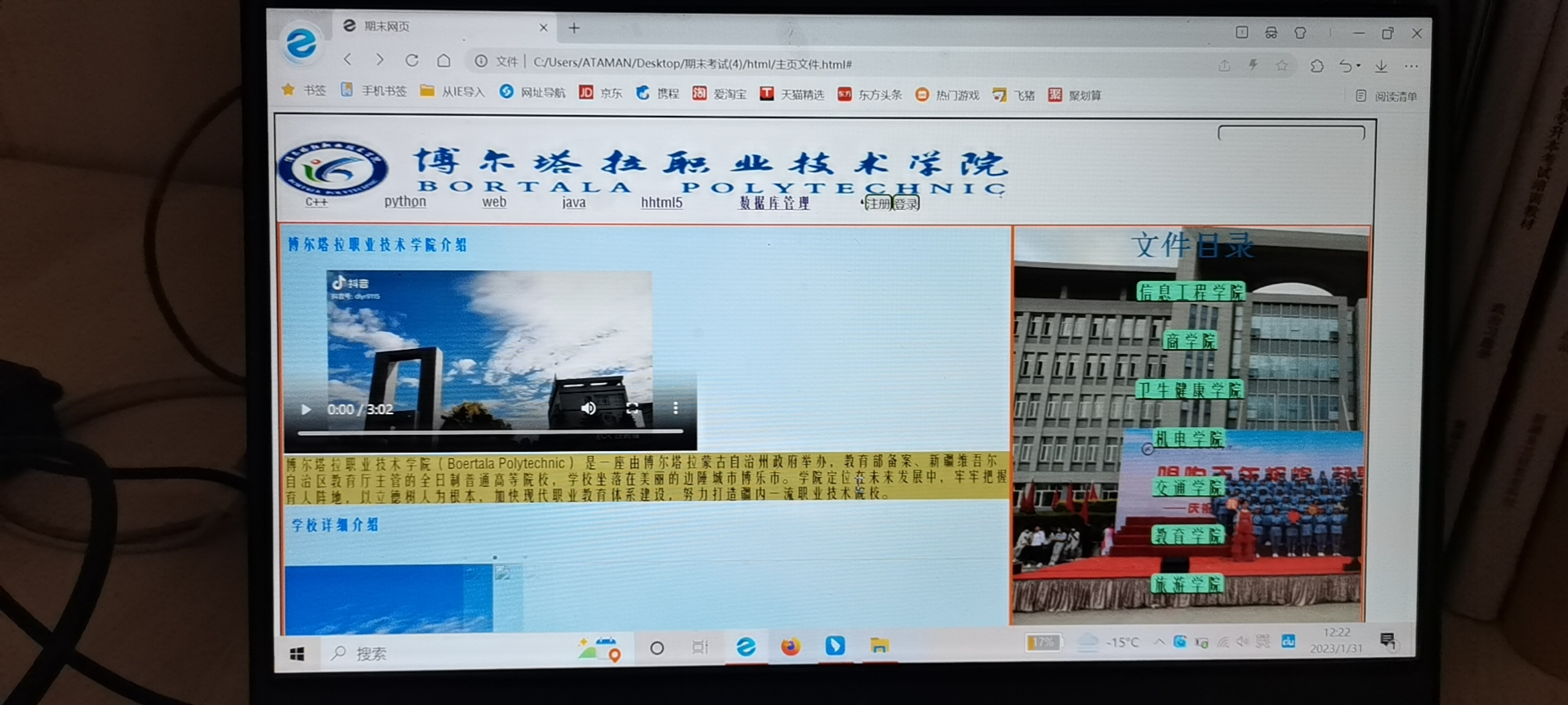The image size is (1568, 705).
Task: Open a new tab with the plus button
Action: click(x=574, y=28)
